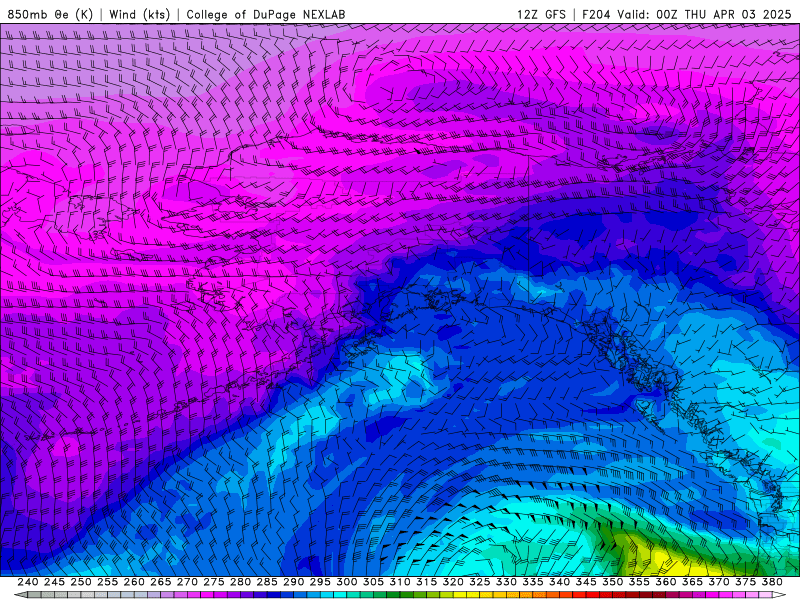Click the 370 color scale label

pos(719,582)
